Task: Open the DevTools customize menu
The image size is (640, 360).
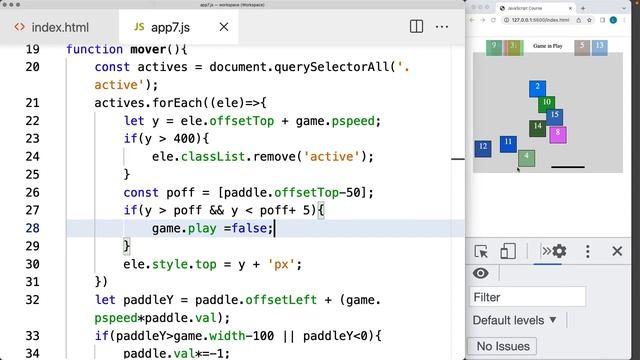Action: coord(588,251)
